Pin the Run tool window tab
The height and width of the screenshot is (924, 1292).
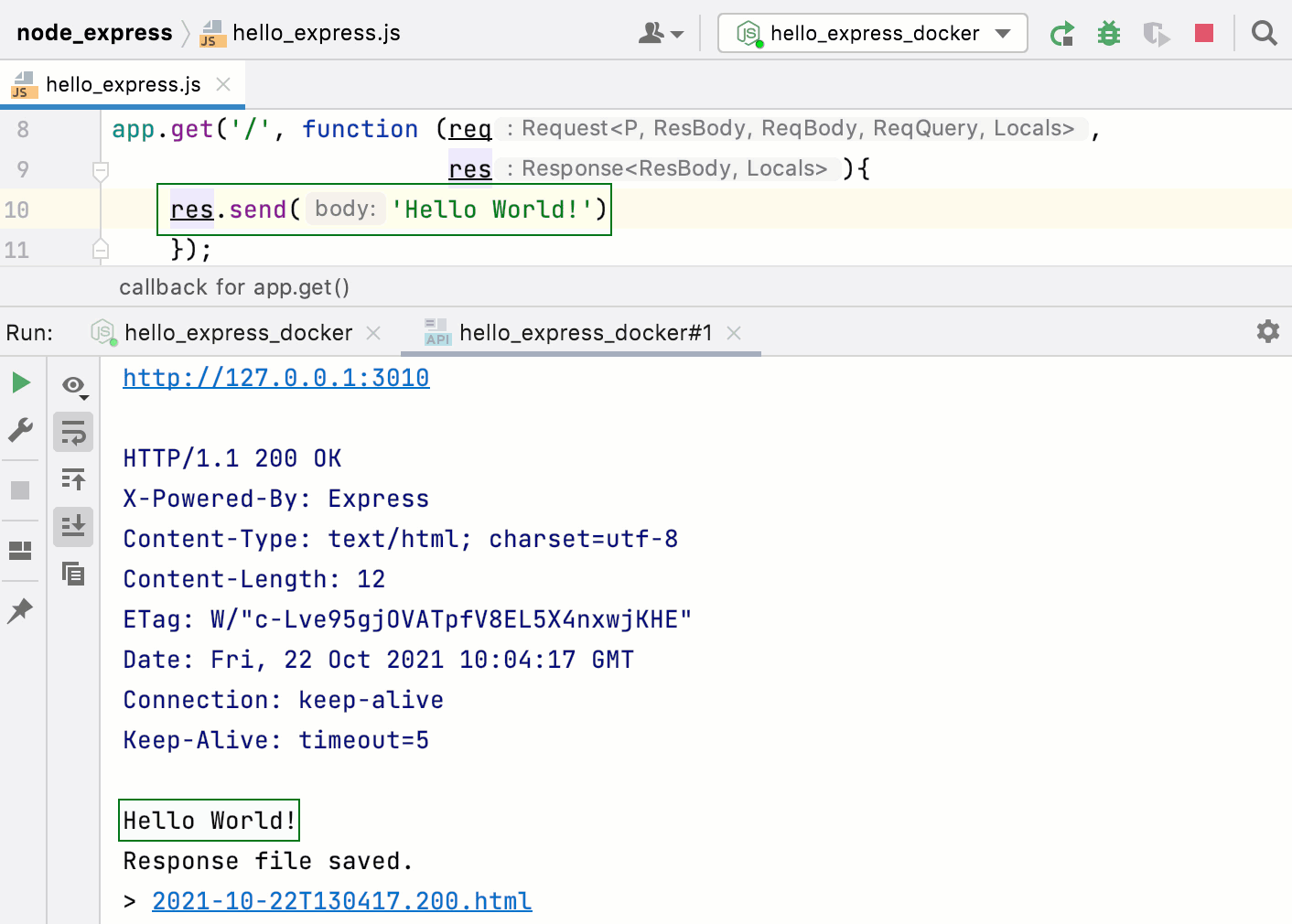(x=20, y=610)
